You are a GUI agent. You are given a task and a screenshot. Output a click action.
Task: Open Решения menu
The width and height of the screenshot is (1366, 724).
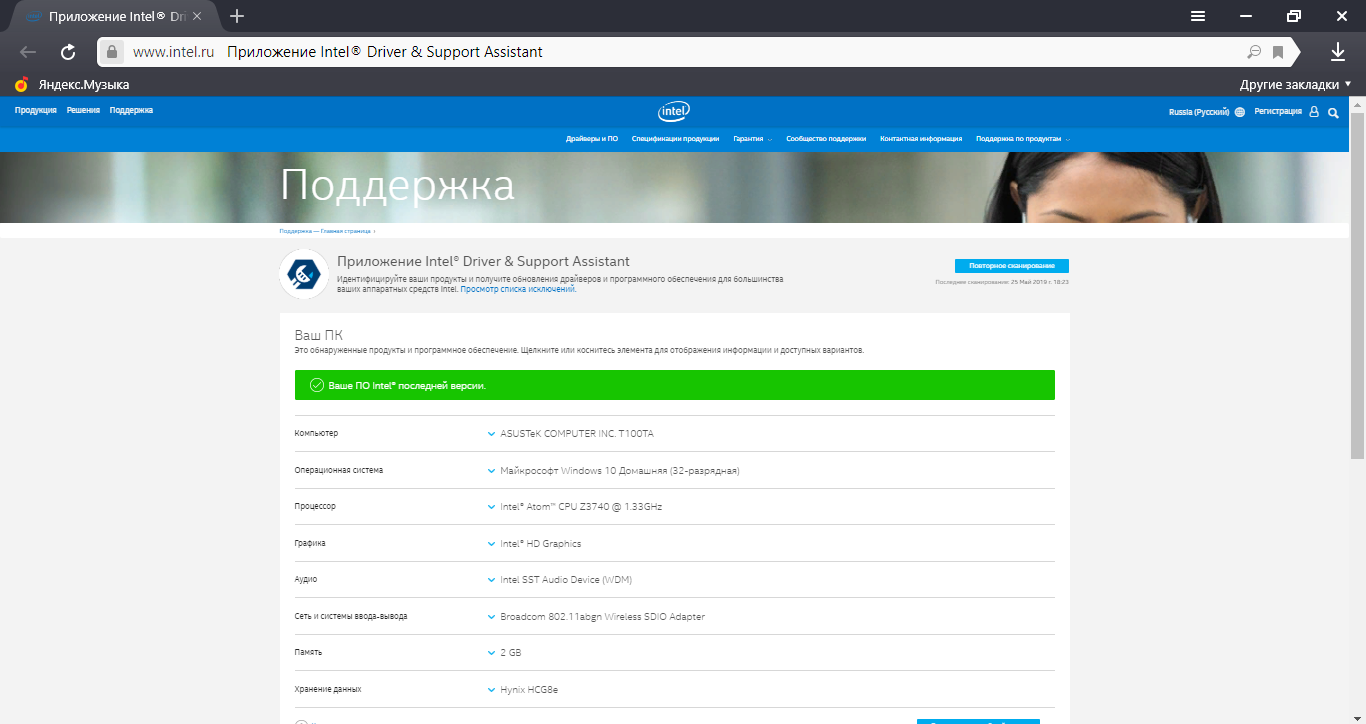(83, 111)
